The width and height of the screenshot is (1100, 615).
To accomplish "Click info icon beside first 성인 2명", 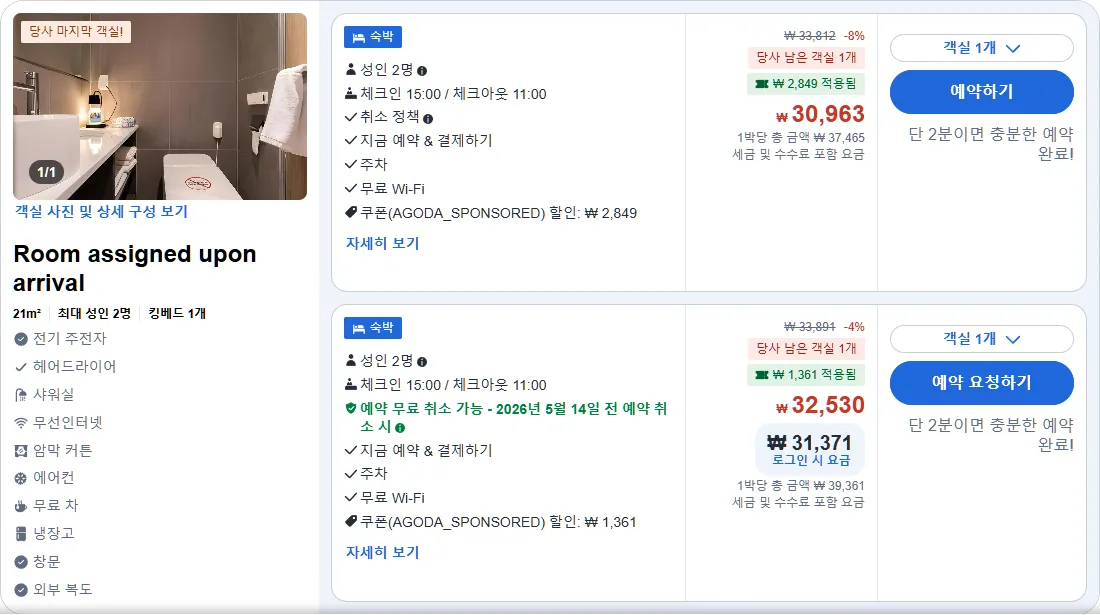I will click(422, 71).
